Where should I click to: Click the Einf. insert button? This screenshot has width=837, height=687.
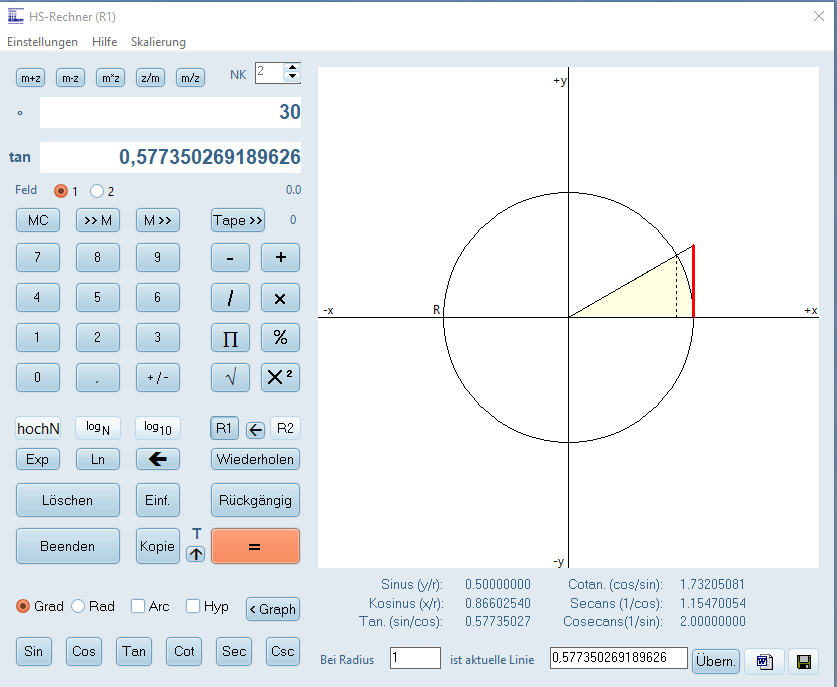[x=158, y=500]
